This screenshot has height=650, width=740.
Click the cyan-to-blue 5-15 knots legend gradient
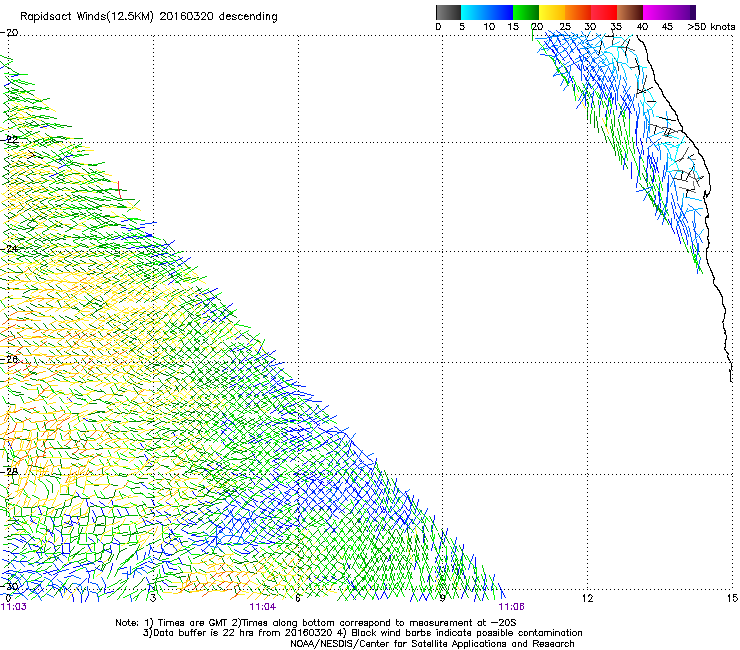point(487,12)
